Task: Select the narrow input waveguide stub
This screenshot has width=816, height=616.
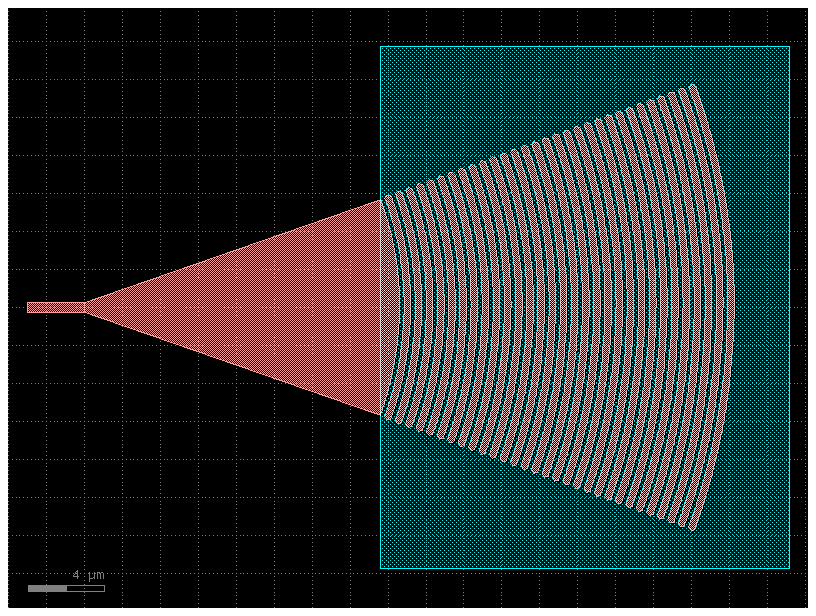Action: (x=56, y=307)
